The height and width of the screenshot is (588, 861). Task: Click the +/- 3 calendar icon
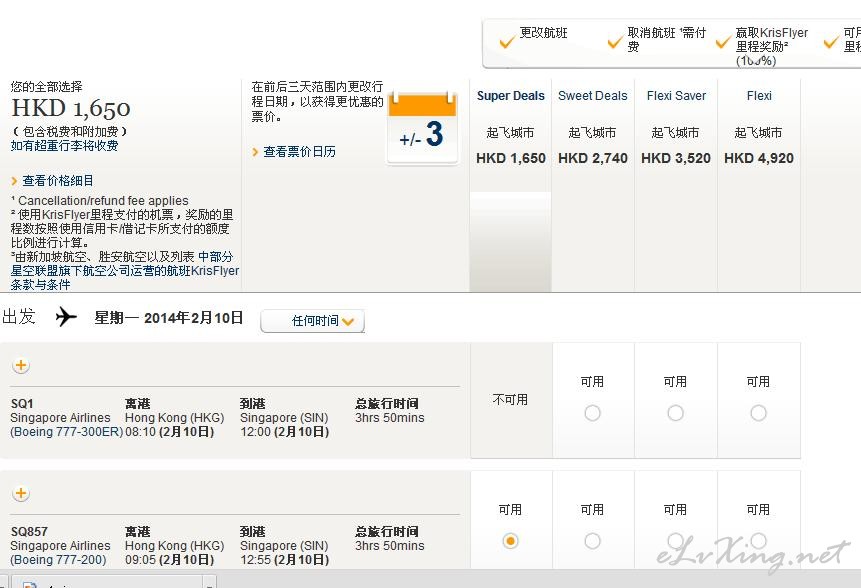pyautogui.click(x=422, y=128)
